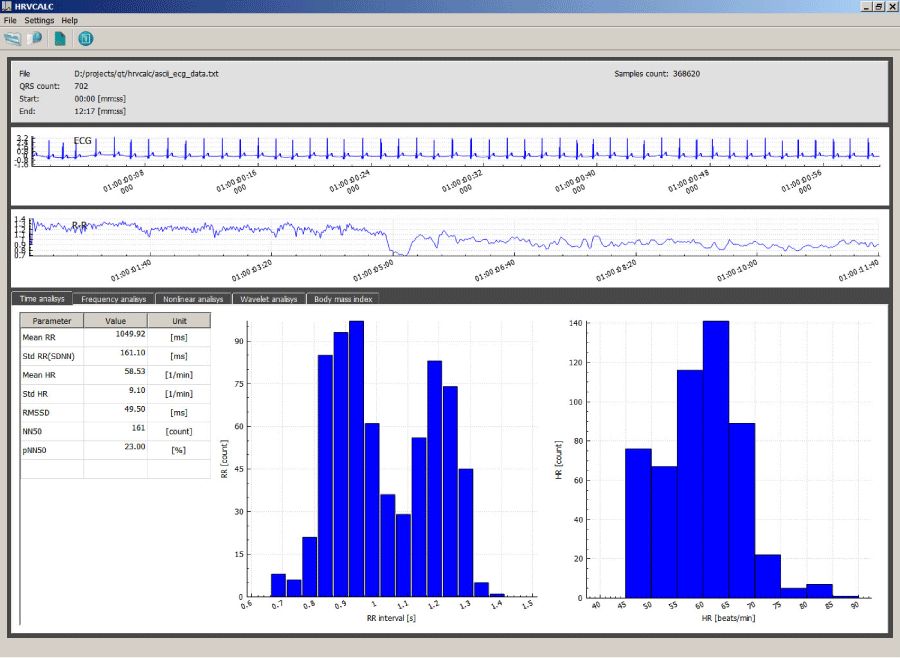The image size is (900, 658).
Task: Click the Value column header
Action: click(x=115, y=321)
